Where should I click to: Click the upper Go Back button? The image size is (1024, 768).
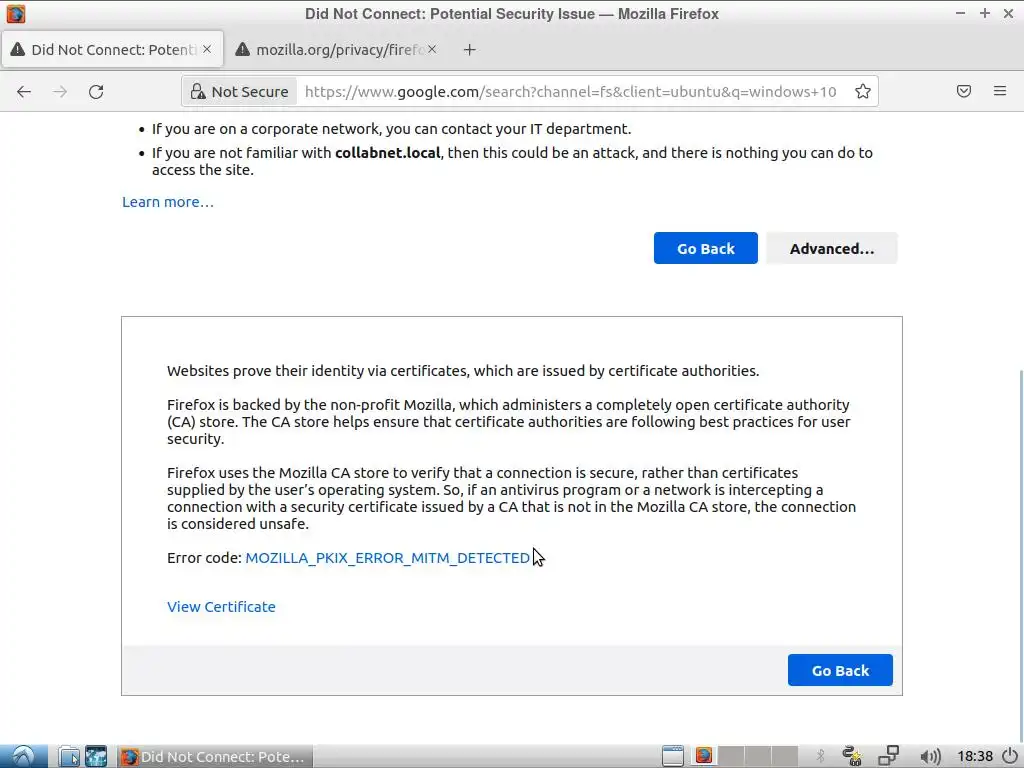pyautogui.click(x=705, y=248)
